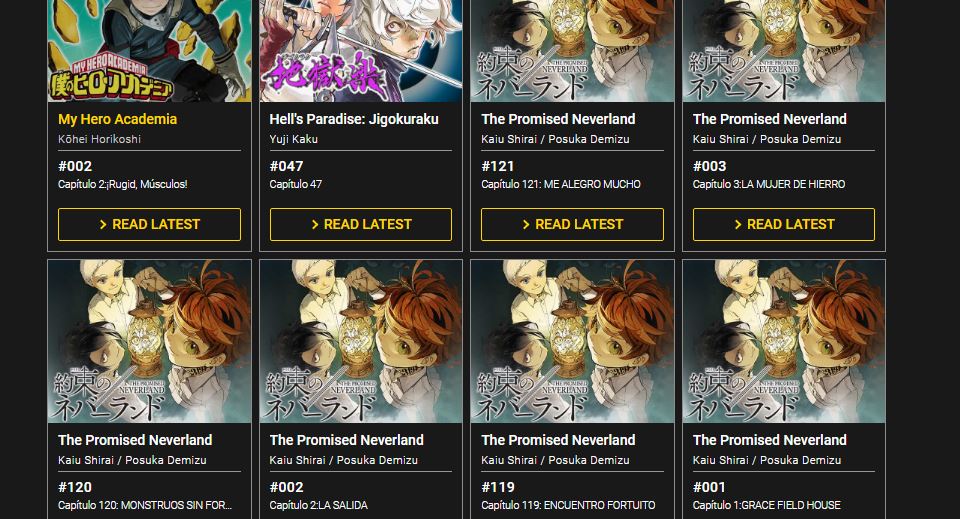
Task: Select Promised Neverland title above chapter #120
Action: point(135,440)
